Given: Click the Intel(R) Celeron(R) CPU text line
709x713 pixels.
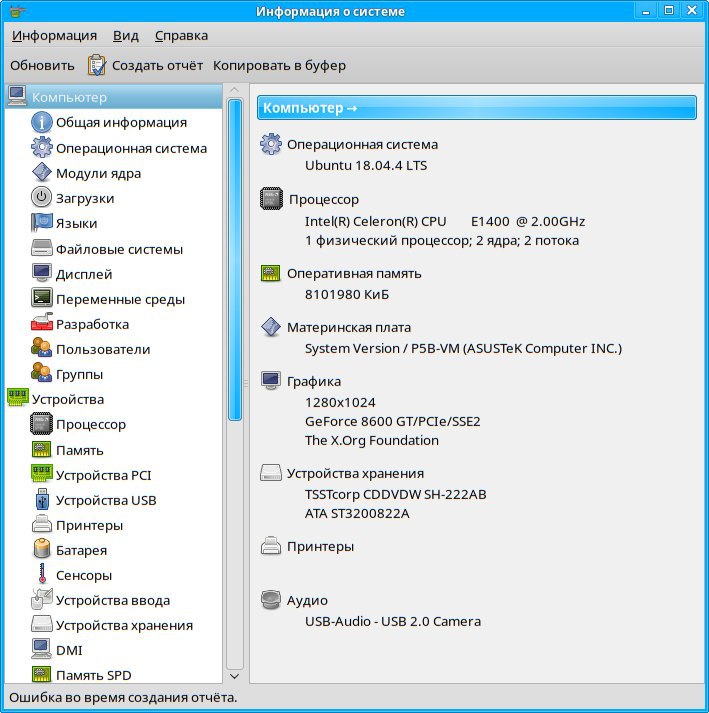Looking at the screenshot, I should tap(445, 221).
